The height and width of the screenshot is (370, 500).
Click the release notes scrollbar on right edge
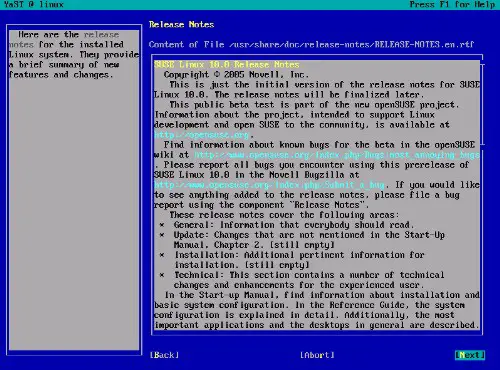point(482,105)
